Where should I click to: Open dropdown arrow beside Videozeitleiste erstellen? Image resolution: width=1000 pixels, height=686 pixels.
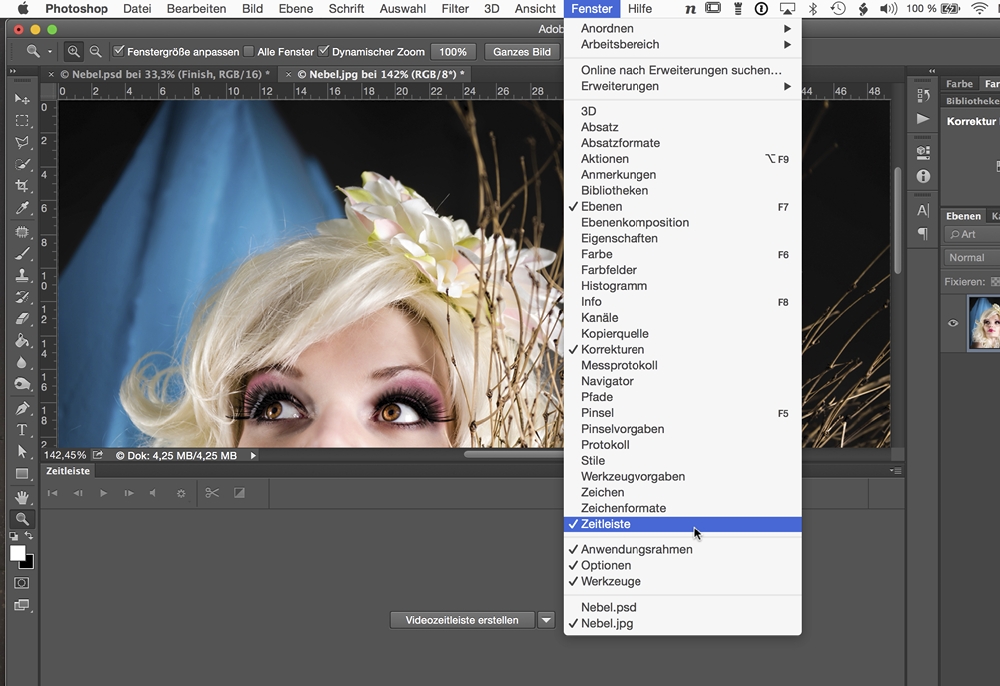pyautogui.click(x=546, y=620)
